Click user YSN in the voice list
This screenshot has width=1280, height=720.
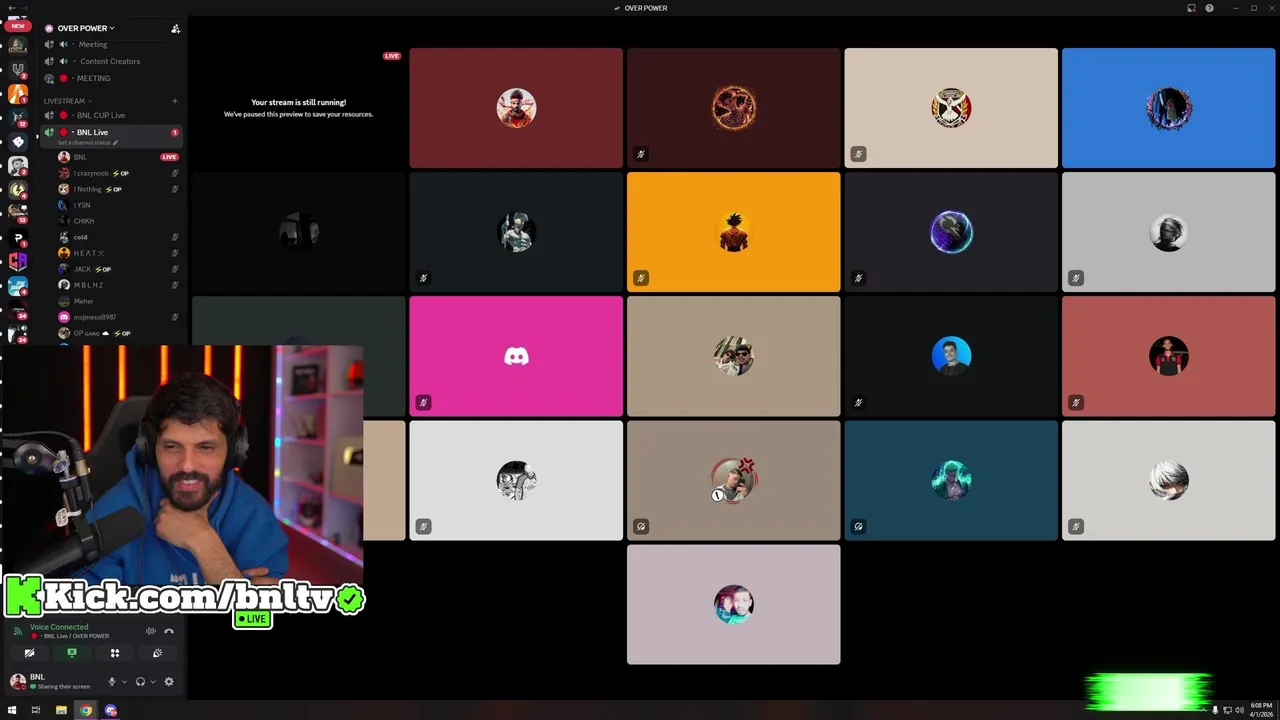click(118, 205)
